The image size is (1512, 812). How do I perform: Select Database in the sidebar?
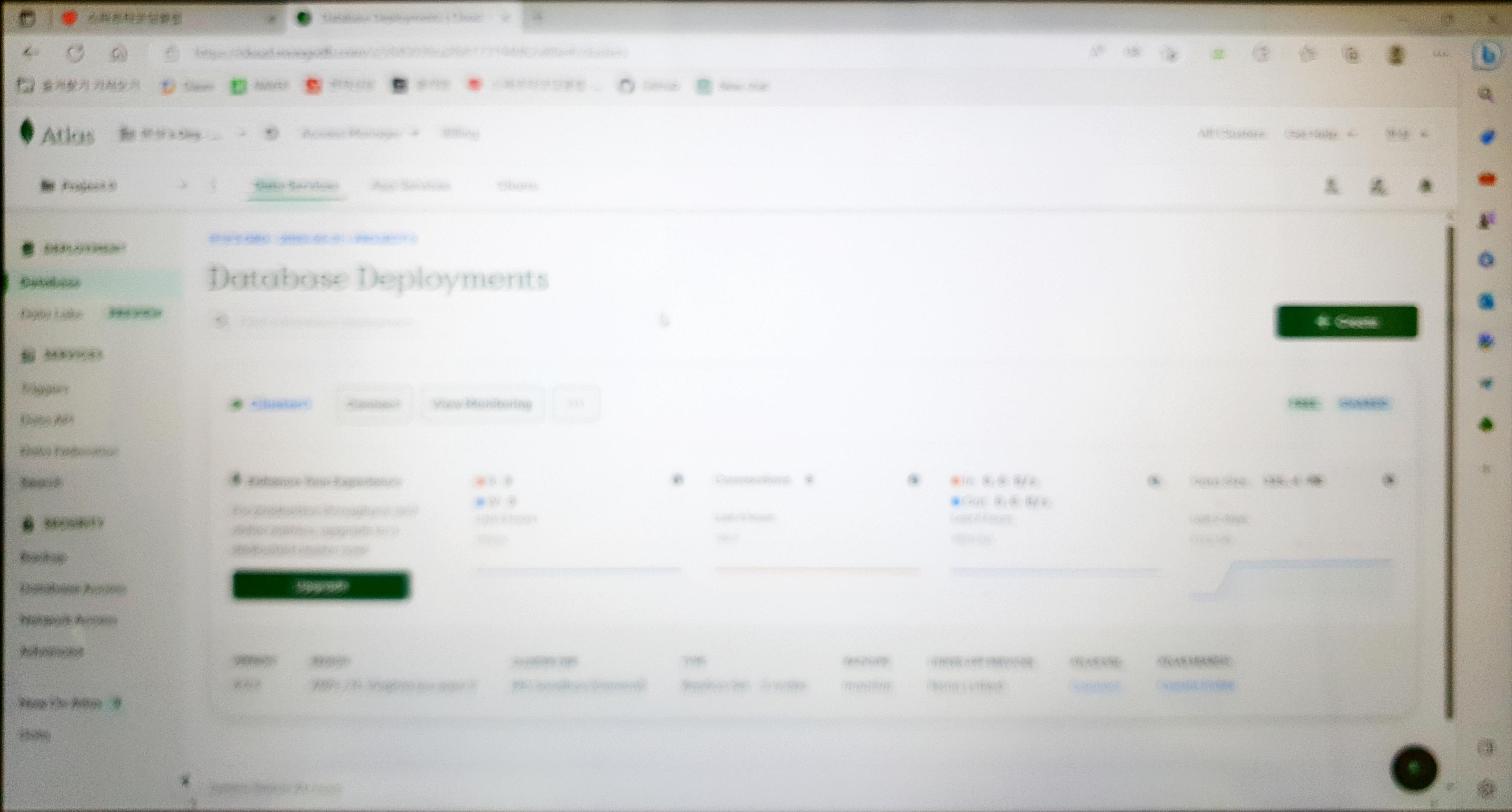[x=94, y=282]
